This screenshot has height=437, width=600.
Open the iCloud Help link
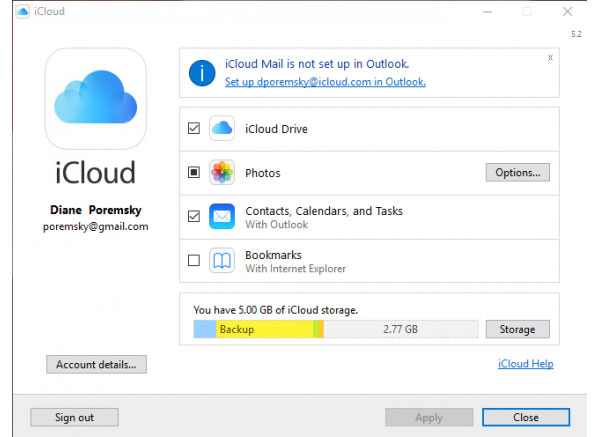(x=525, y=364)
